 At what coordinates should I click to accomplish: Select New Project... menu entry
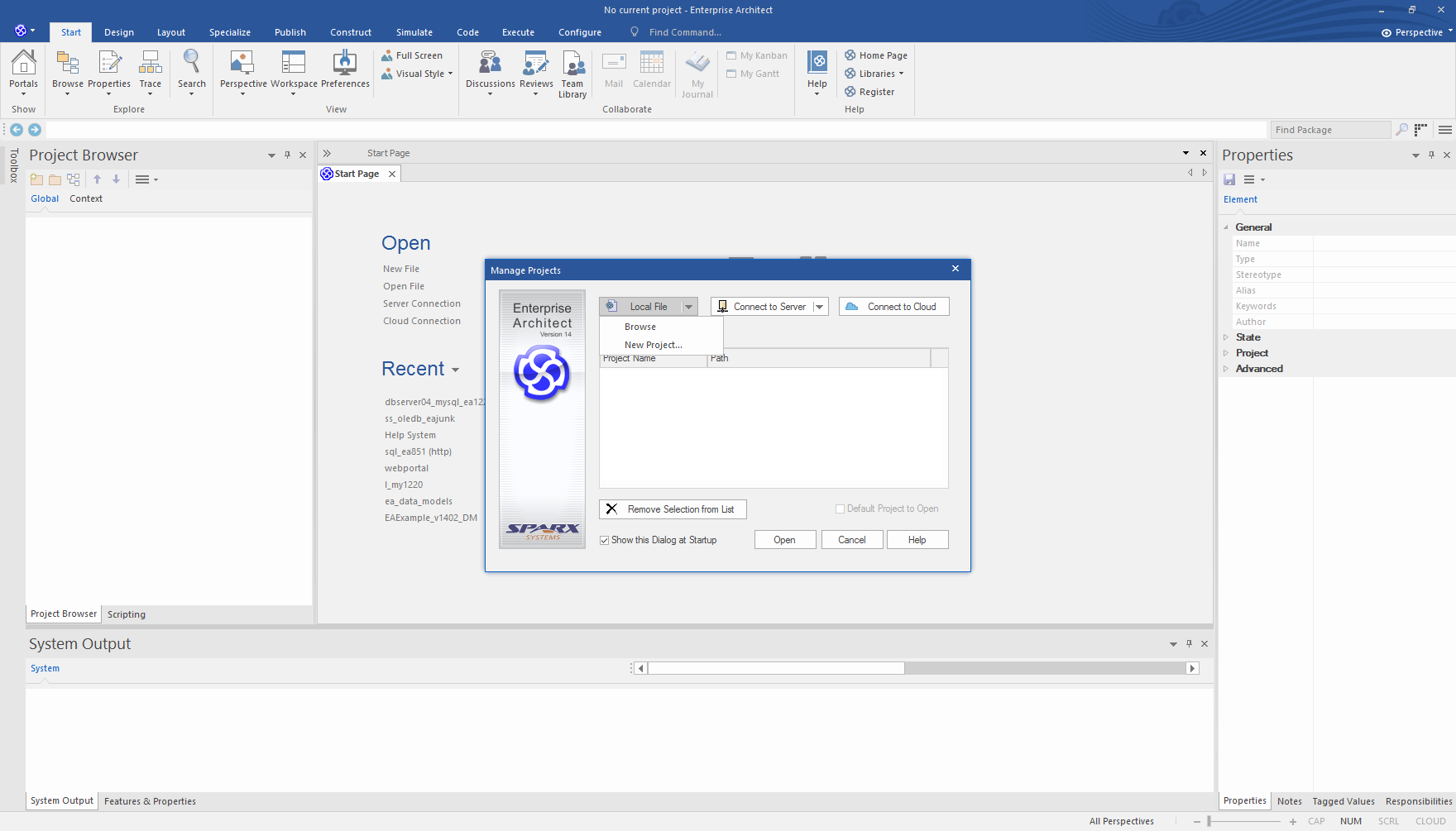(x=653, y=345)
